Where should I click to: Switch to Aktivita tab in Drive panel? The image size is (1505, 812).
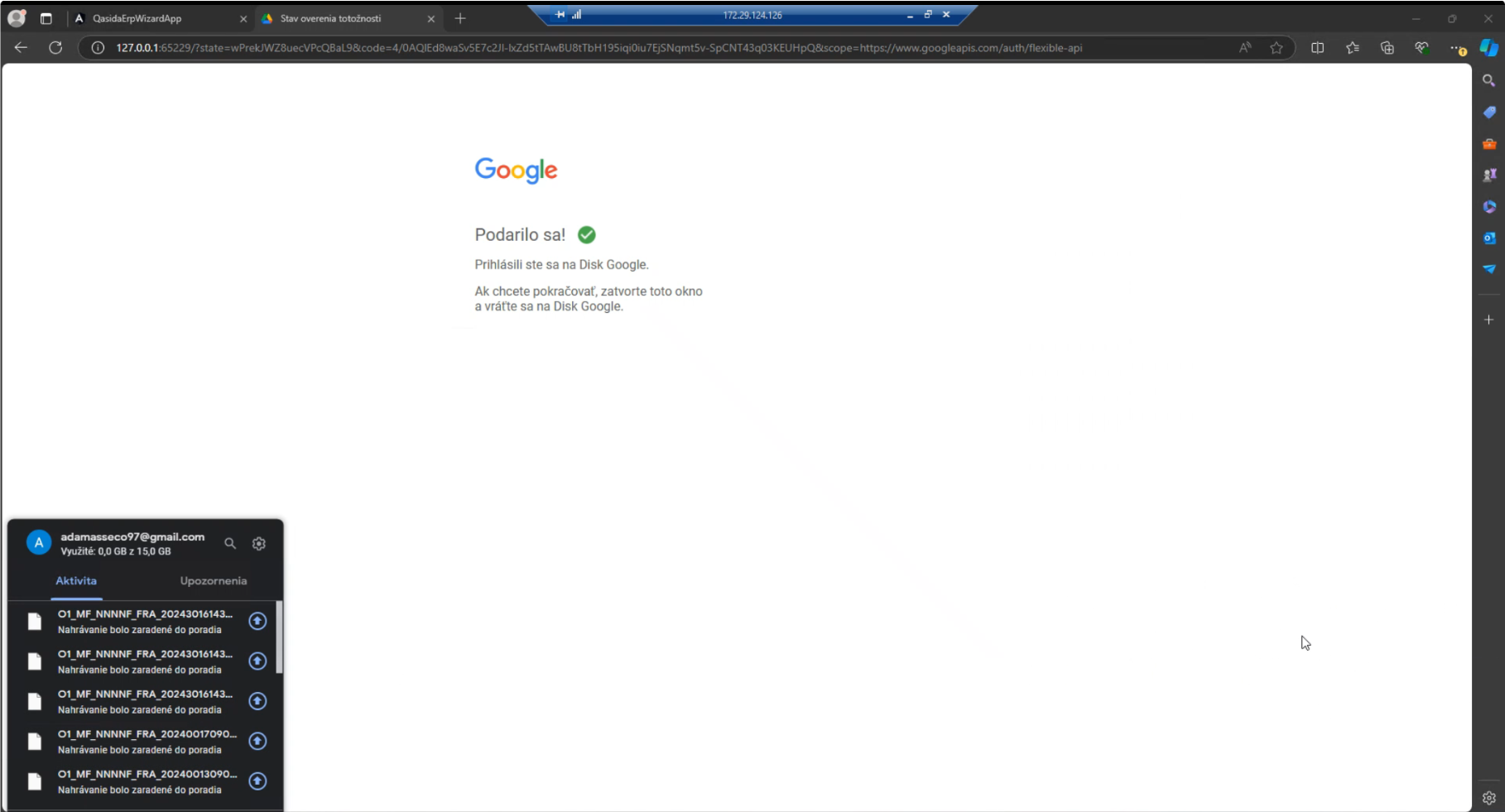tap(76, 581)
